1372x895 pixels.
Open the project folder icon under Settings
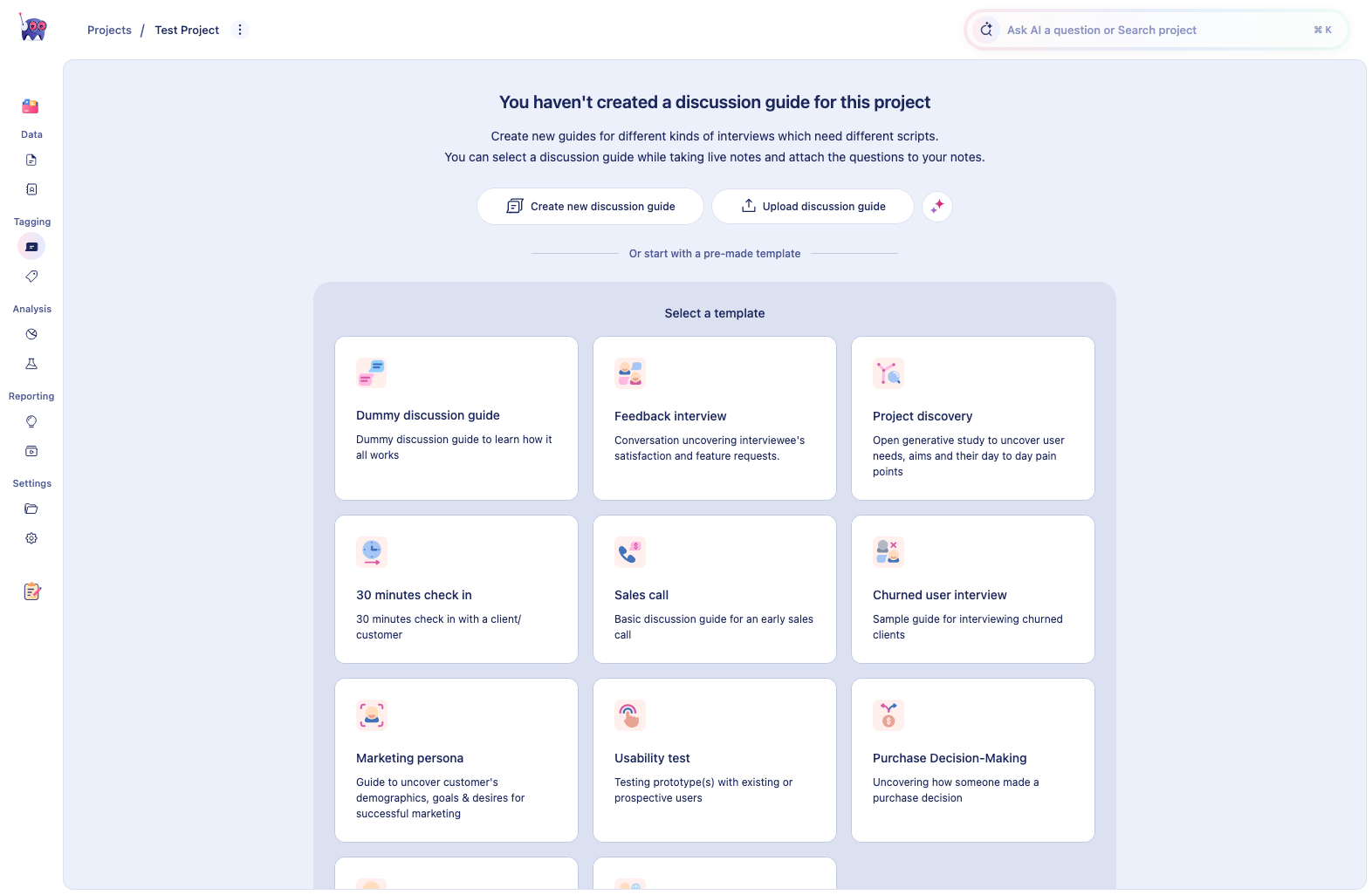pyautogui.click(x=31, y=509)
